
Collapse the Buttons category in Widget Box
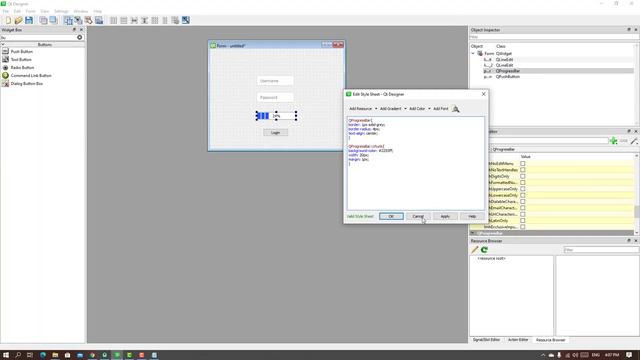click(x=3, y=44)
